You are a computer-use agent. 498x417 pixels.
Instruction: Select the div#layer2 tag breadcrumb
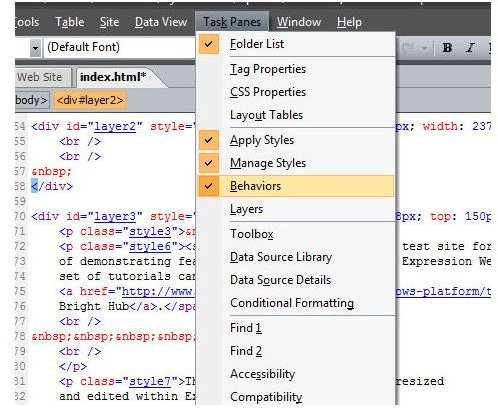pyautogui.click(x=90, y=100)
